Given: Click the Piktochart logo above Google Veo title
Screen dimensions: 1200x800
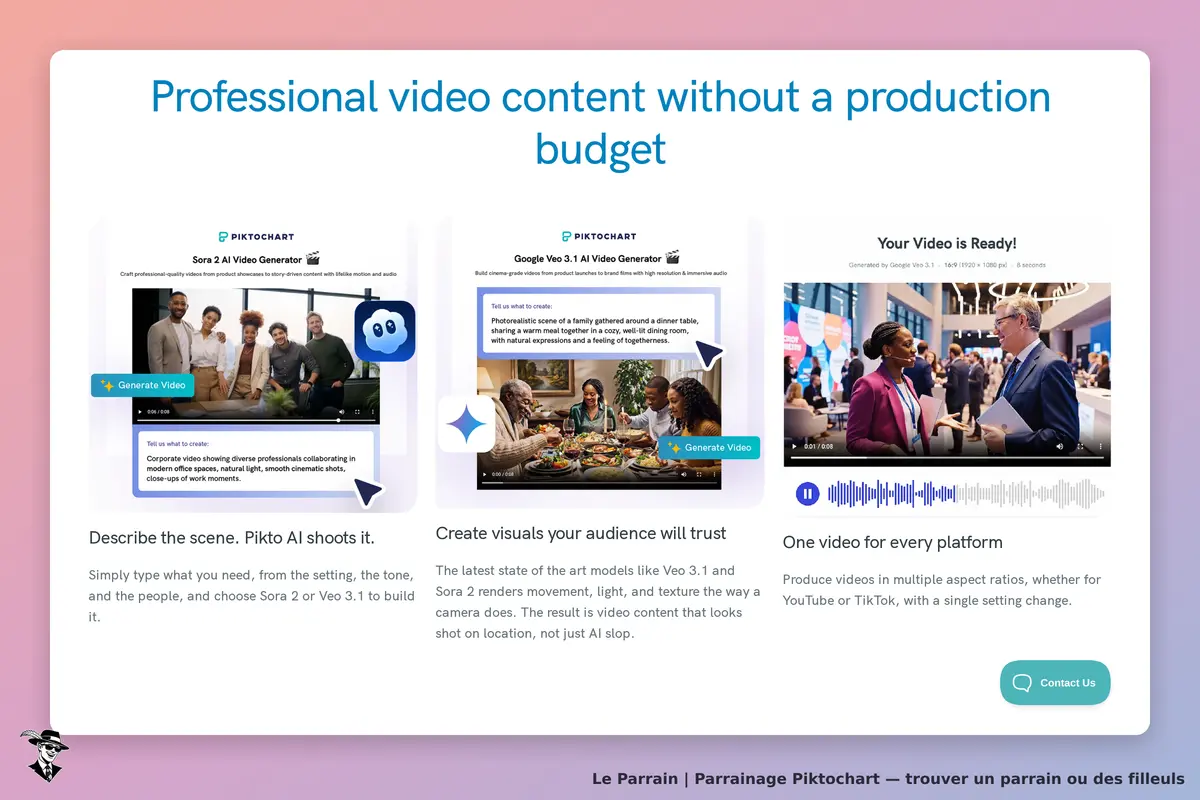Looking at the screenshot, I should pyautogui.click(x=599, y=237).
